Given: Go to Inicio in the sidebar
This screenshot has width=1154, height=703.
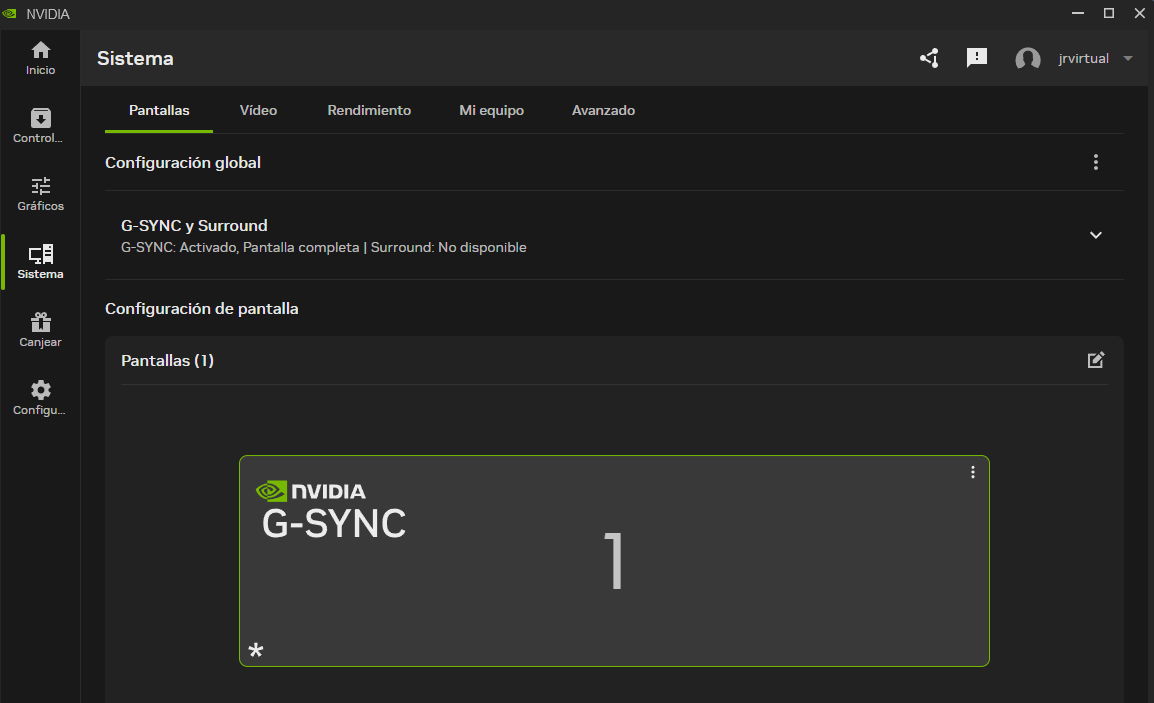Looking at the screenshot, I should tap(40, 58).
